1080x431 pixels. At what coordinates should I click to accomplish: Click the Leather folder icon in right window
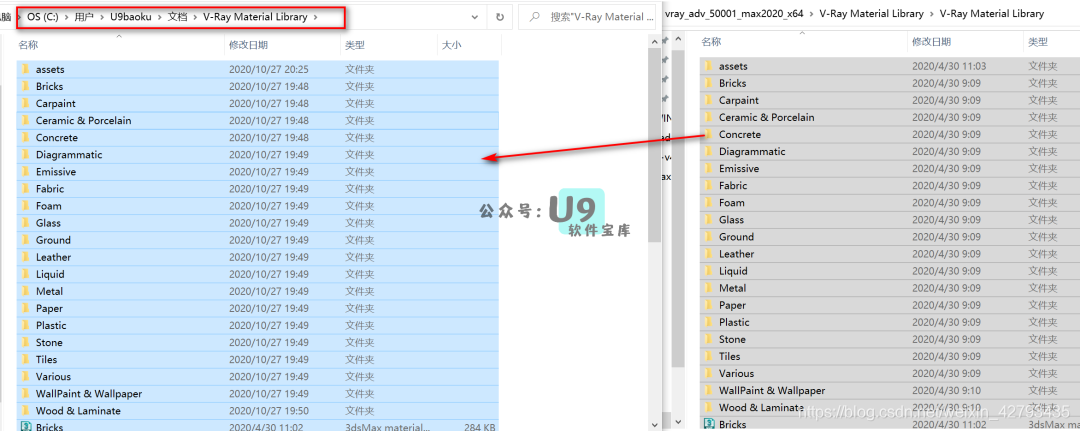click(x=709, y=254)
